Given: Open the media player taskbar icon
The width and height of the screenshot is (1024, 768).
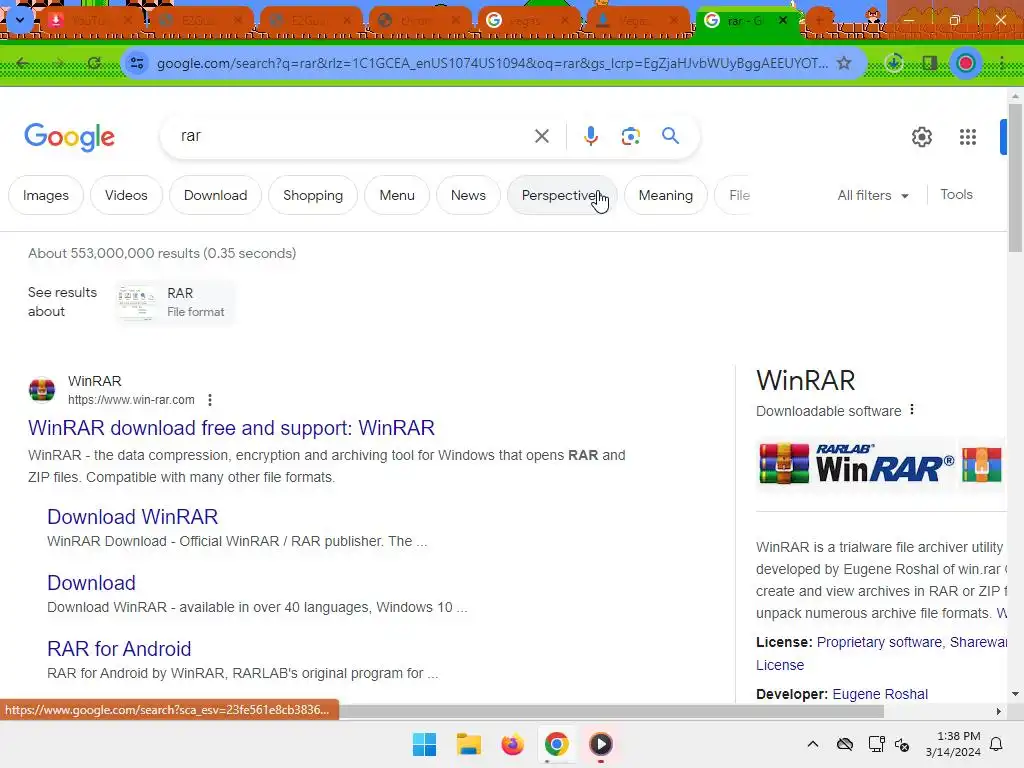Looking at the screenshot, I should [601, 744].
